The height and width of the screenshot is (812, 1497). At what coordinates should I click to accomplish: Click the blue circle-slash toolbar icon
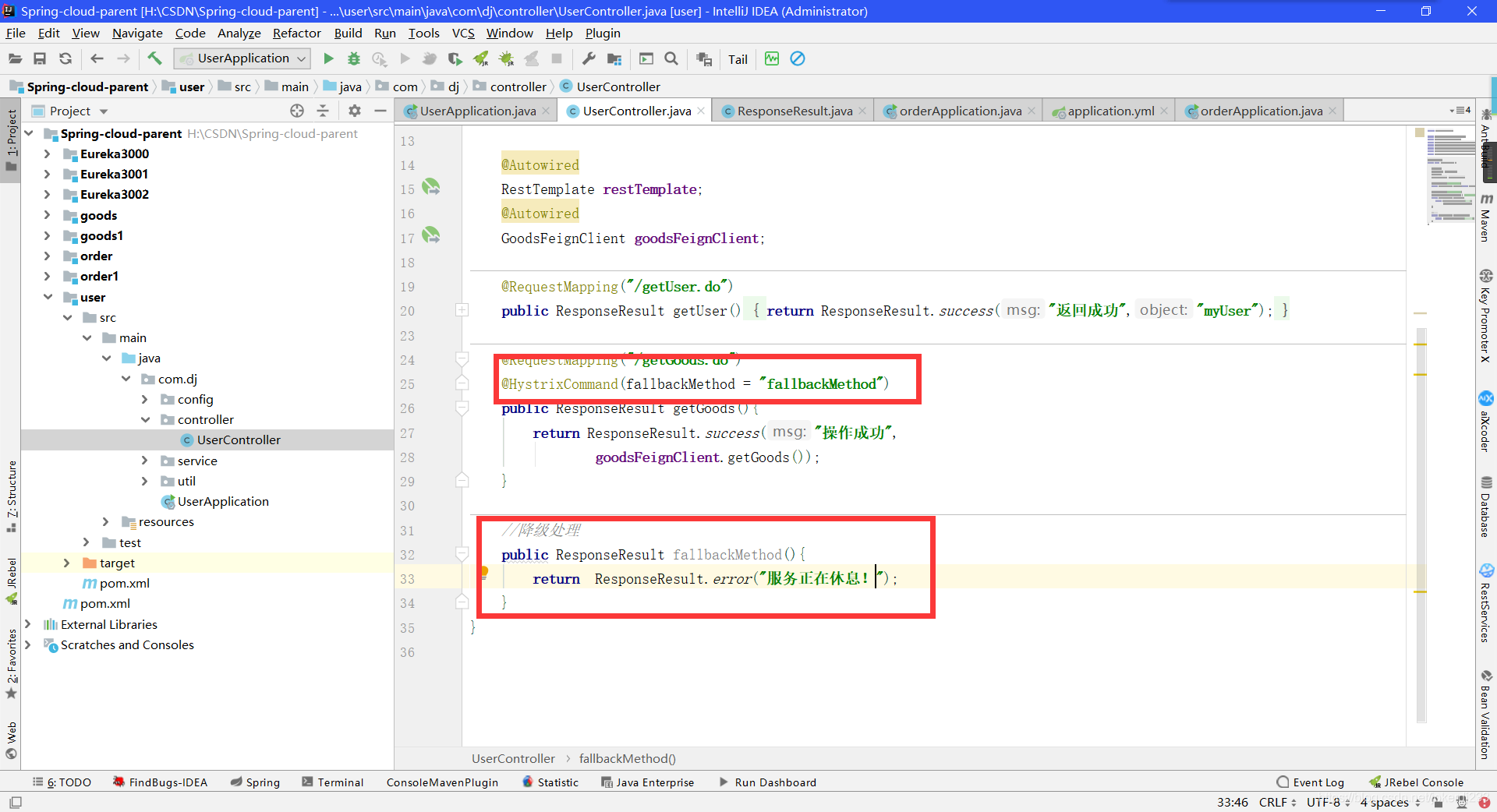798,58
